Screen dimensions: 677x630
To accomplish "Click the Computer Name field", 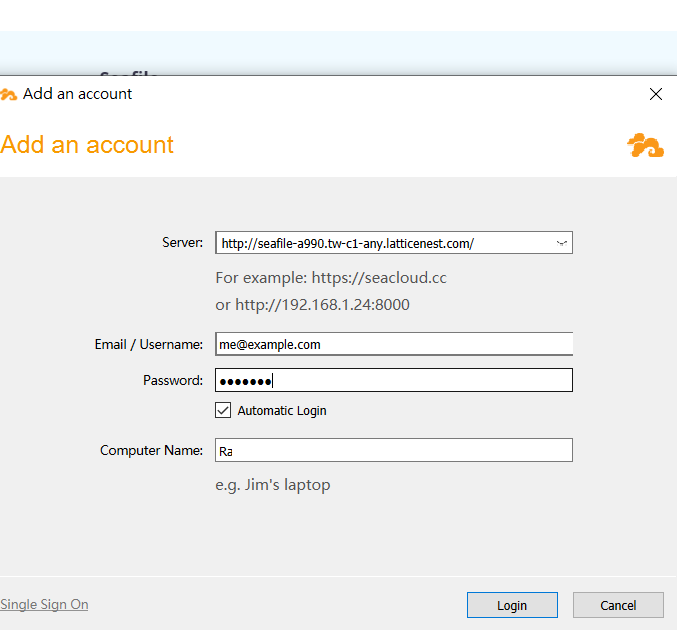I will [x=394, y=450].
